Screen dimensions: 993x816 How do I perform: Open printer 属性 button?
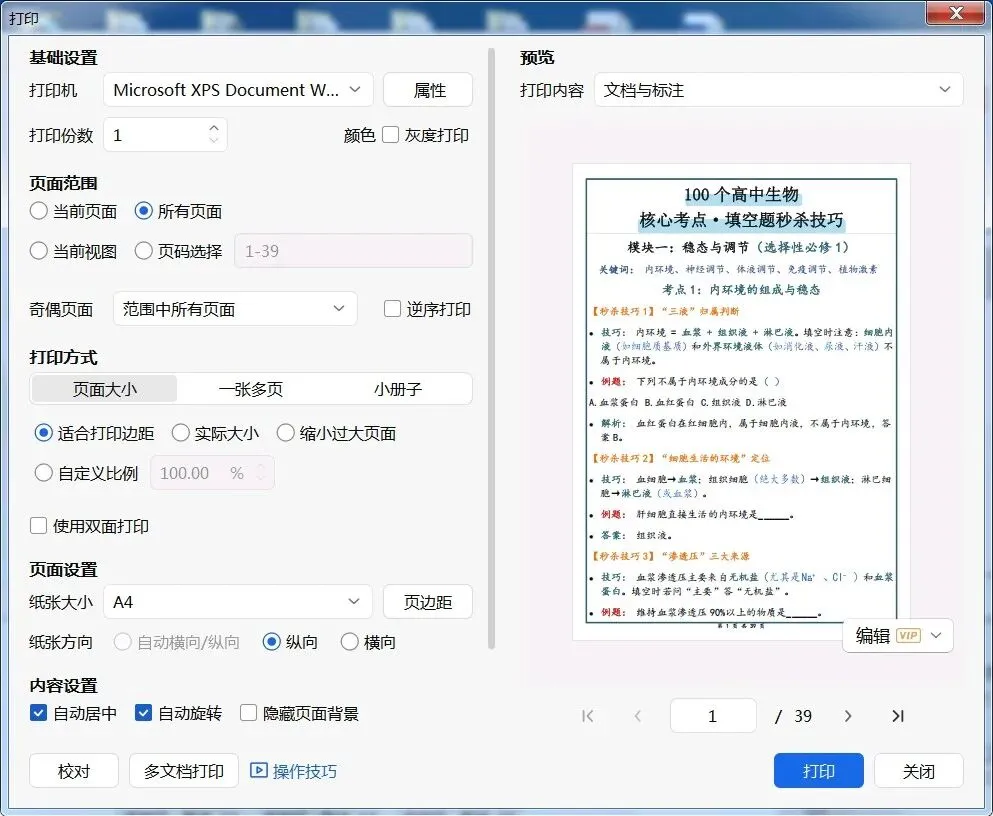click(x=428, y=90)
